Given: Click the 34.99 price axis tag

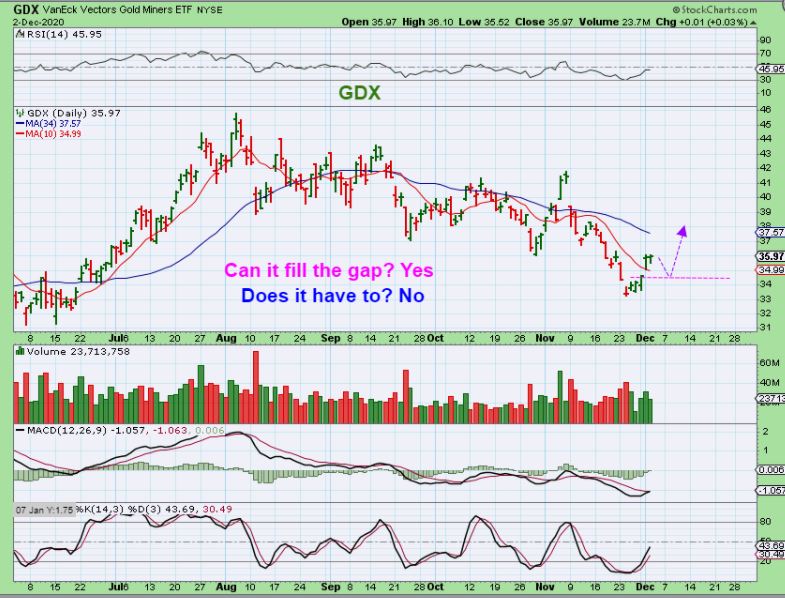Looking at the screenshot, I should click(770, 270).
